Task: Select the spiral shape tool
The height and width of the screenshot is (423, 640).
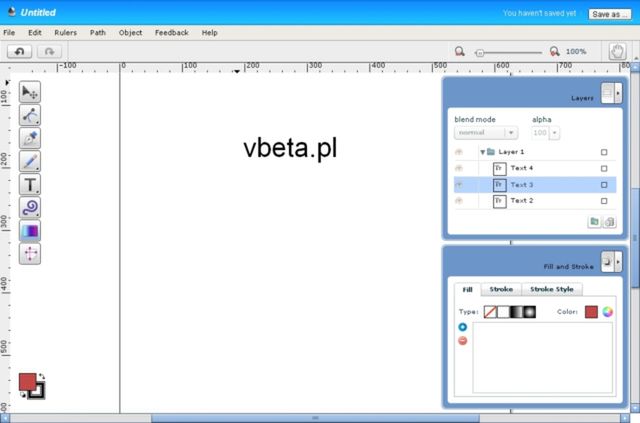Action: [x=30, y=207]
